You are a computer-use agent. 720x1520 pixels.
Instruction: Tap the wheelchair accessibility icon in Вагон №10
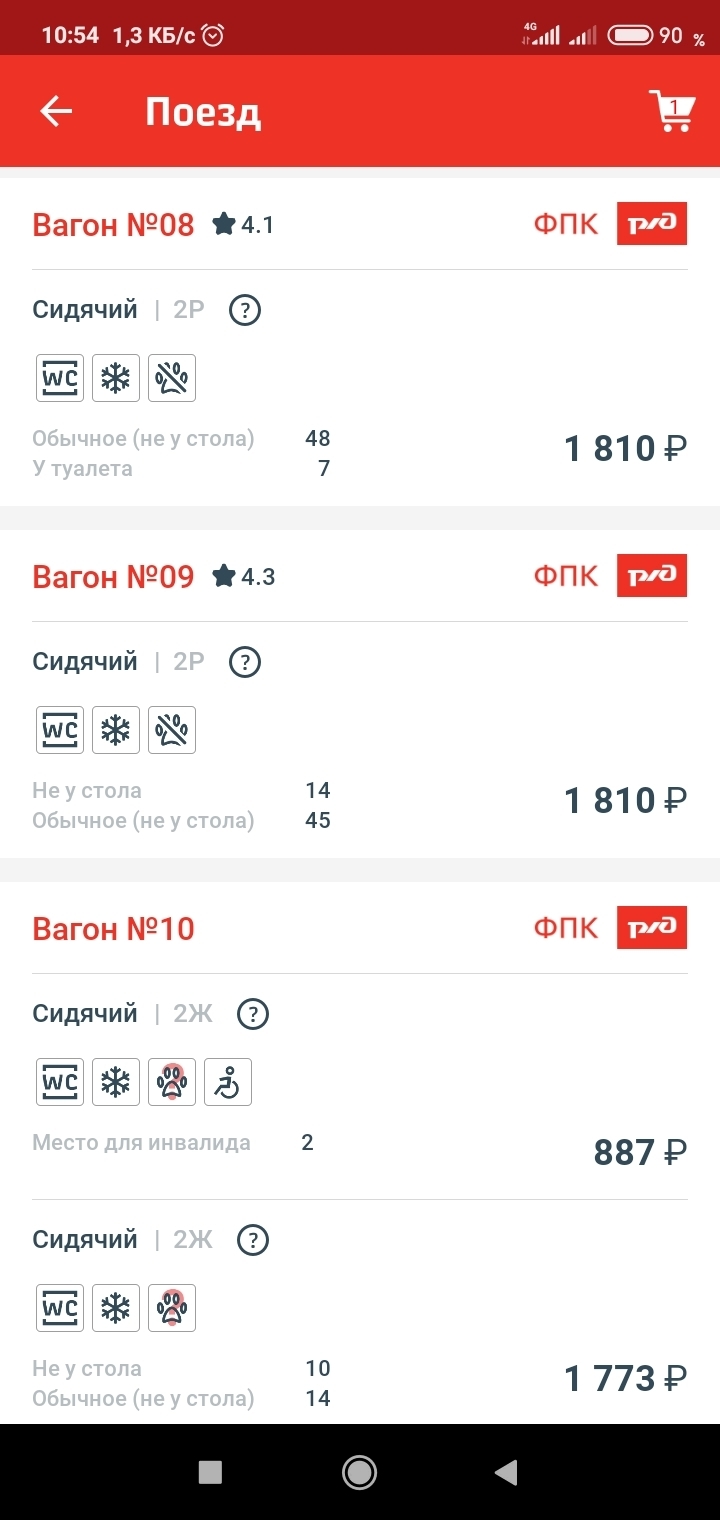(228, 1082)
